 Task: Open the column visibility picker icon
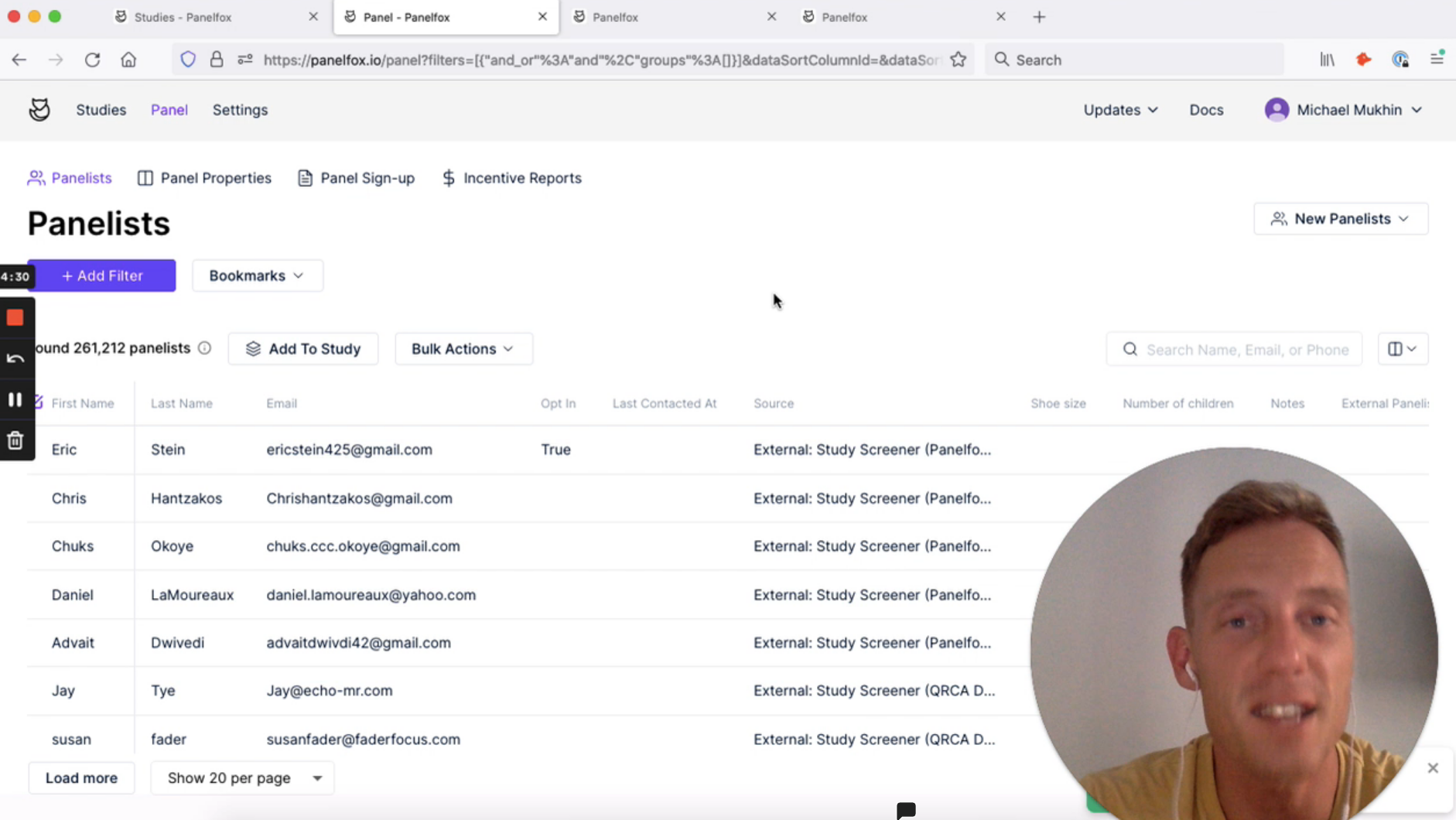coord(1403,349)
